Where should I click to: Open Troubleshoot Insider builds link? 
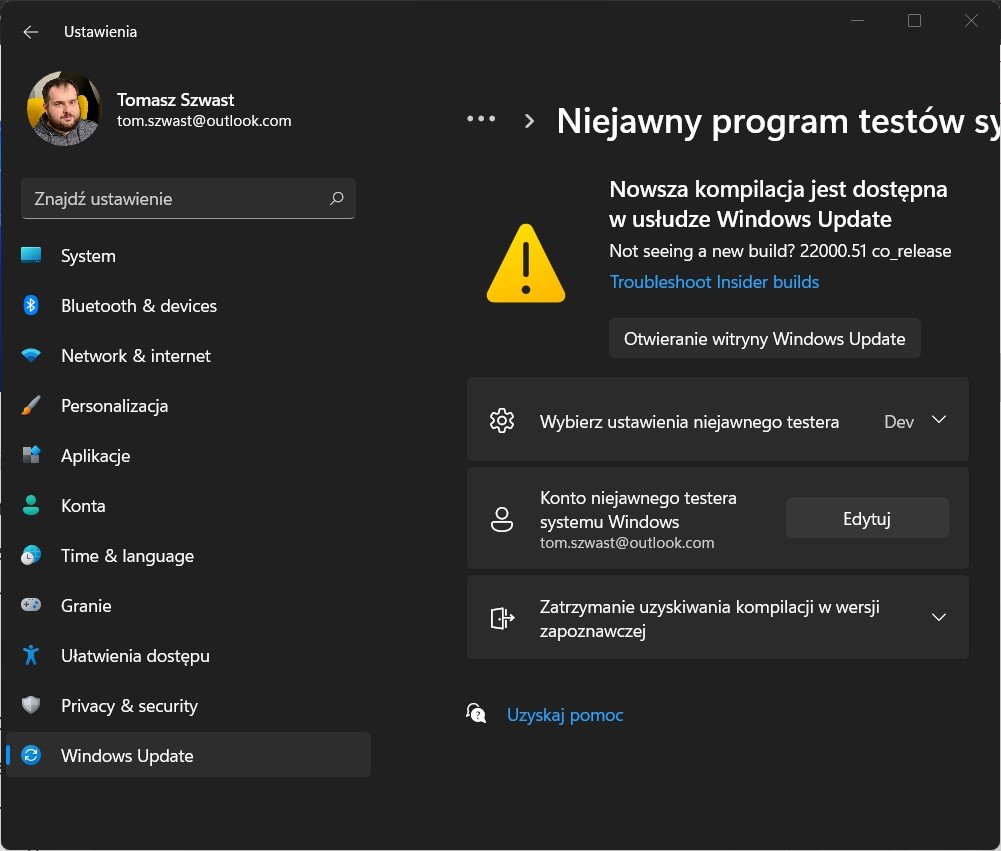[714, 282]
